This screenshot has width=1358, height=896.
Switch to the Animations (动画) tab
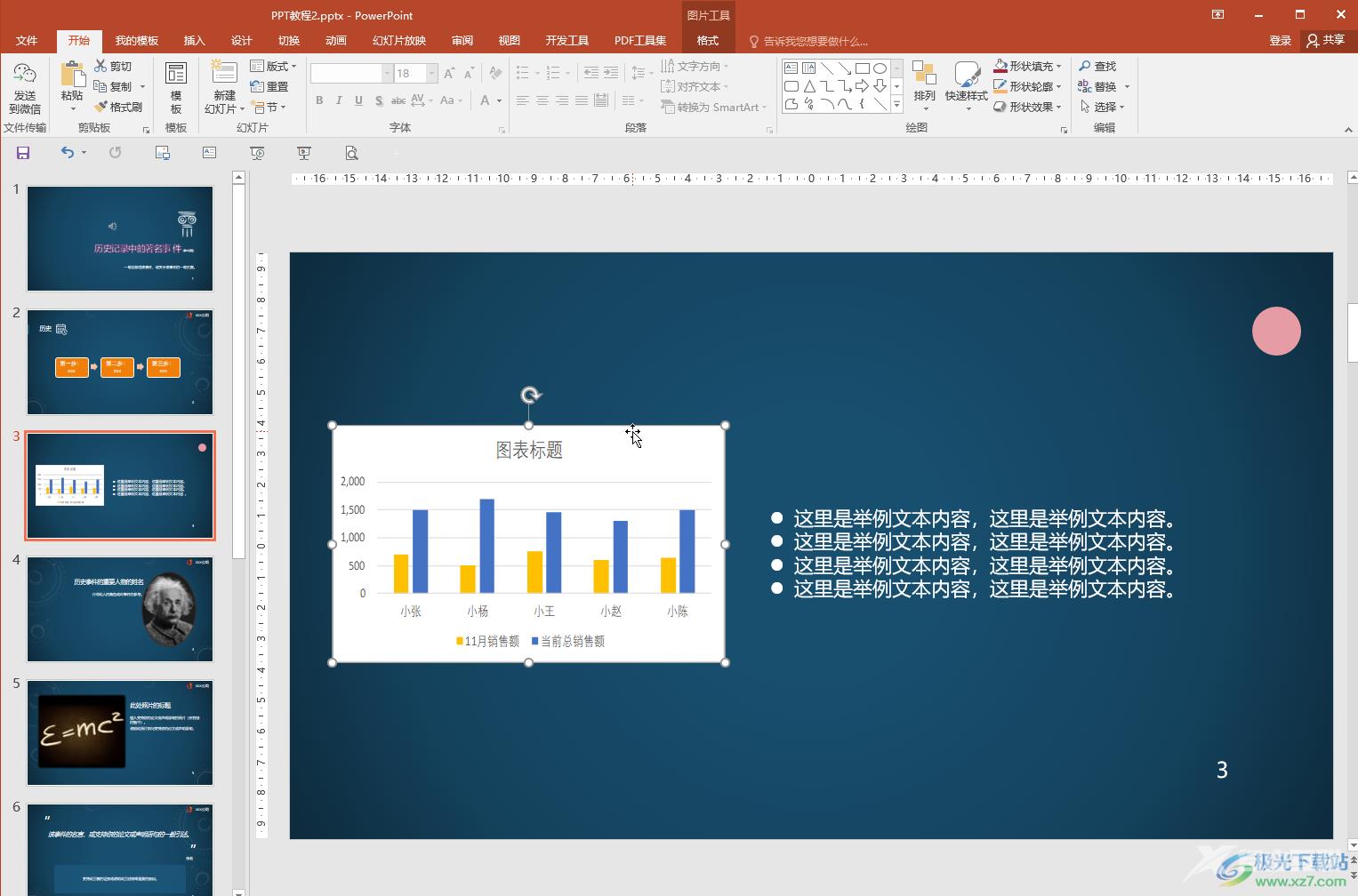335,41
